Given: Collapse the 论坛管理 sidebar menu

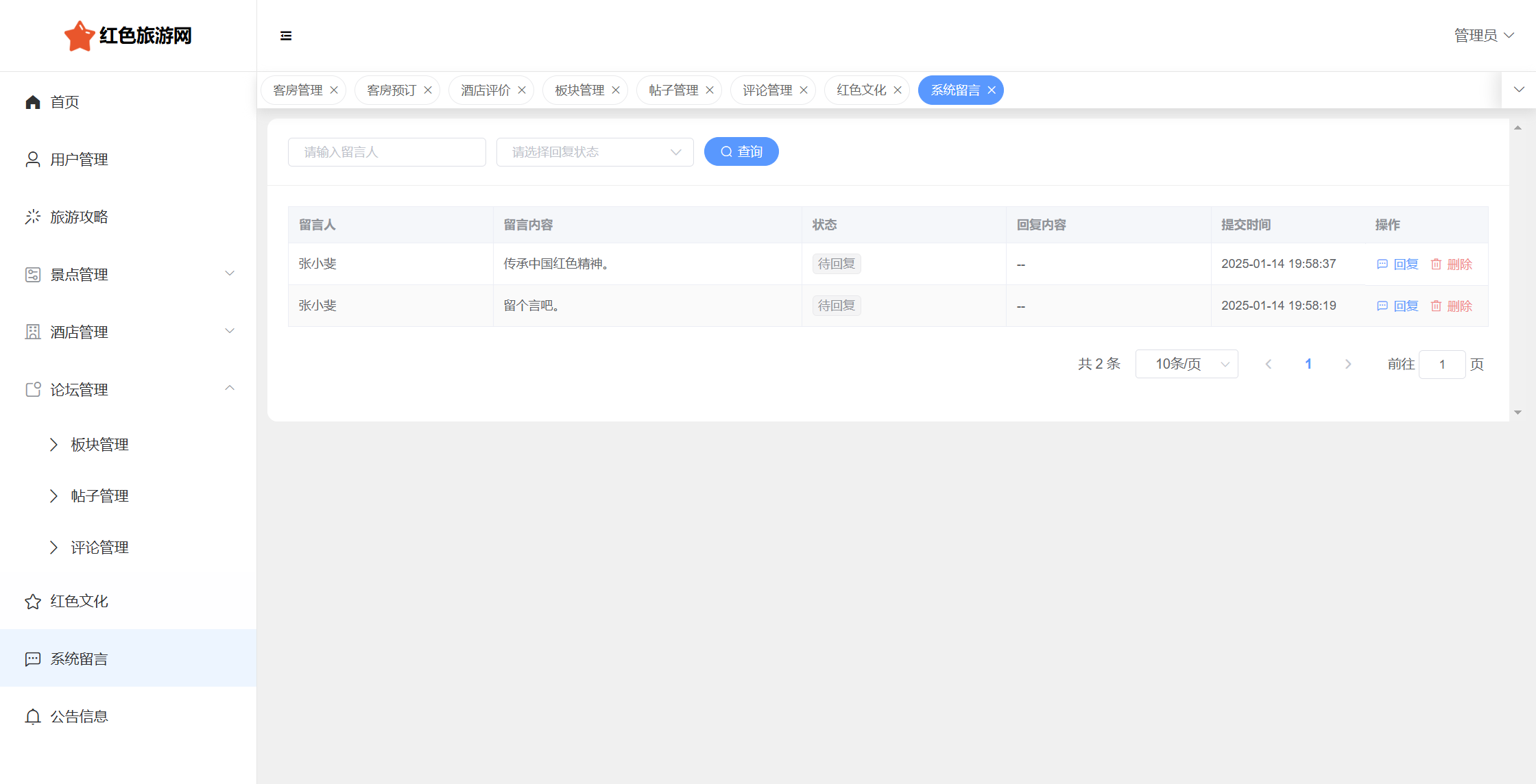Looking at the screenshot, I should pyautogui.click(x=230, y=389).
